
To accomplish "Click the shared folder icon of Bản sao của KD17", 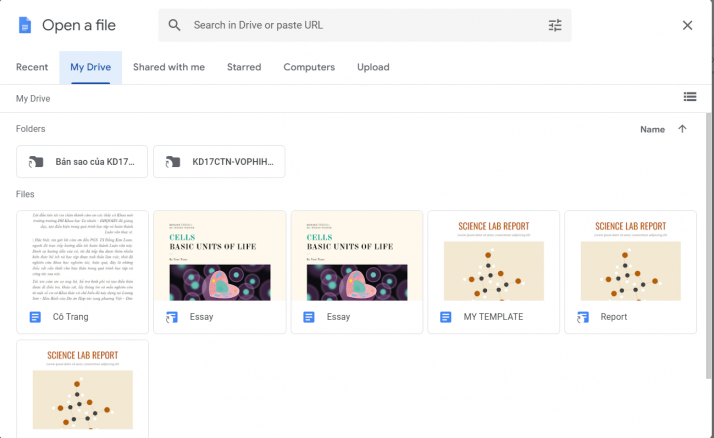I will (36, 162).
